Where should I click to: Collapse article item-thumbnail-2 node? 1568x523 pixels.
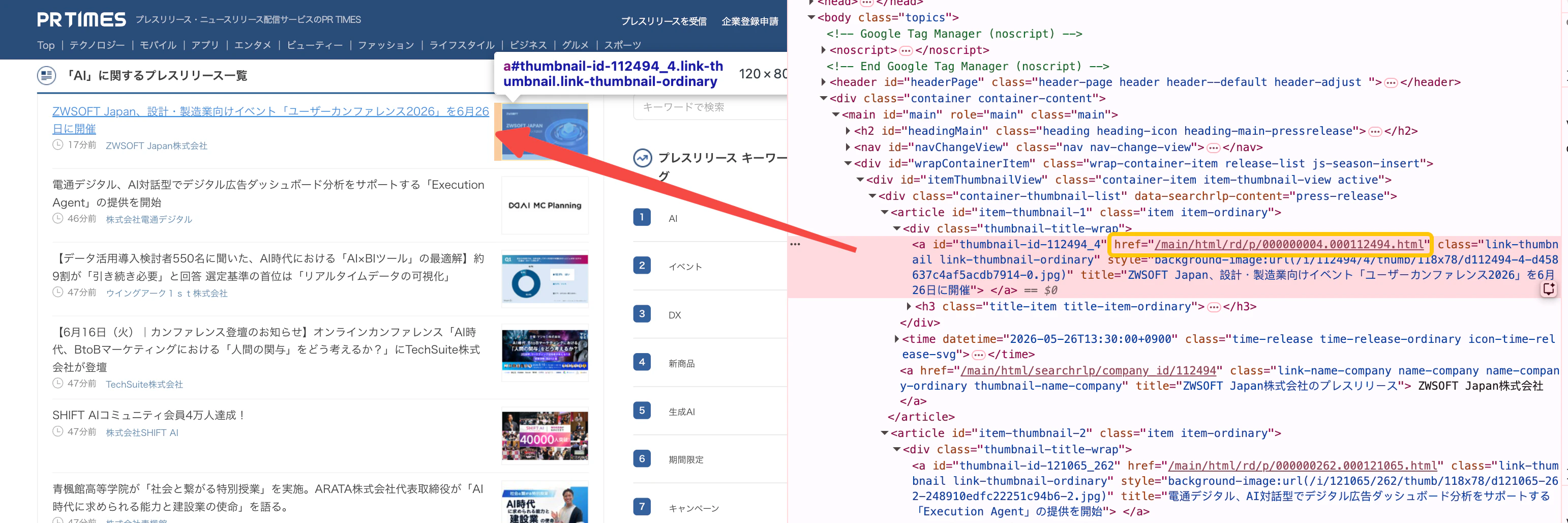click(x=885, y=433)
